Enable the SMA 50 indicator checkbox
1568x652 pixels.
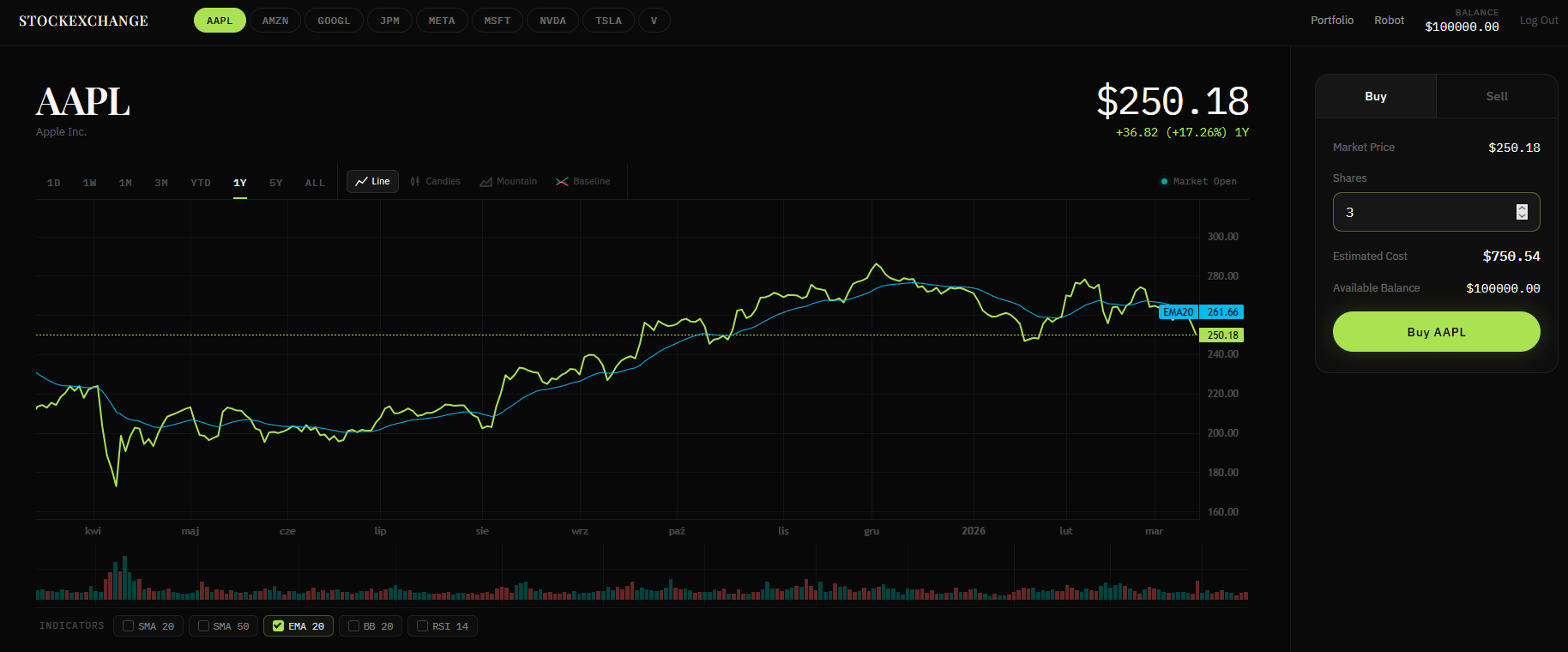pos(203,626)
